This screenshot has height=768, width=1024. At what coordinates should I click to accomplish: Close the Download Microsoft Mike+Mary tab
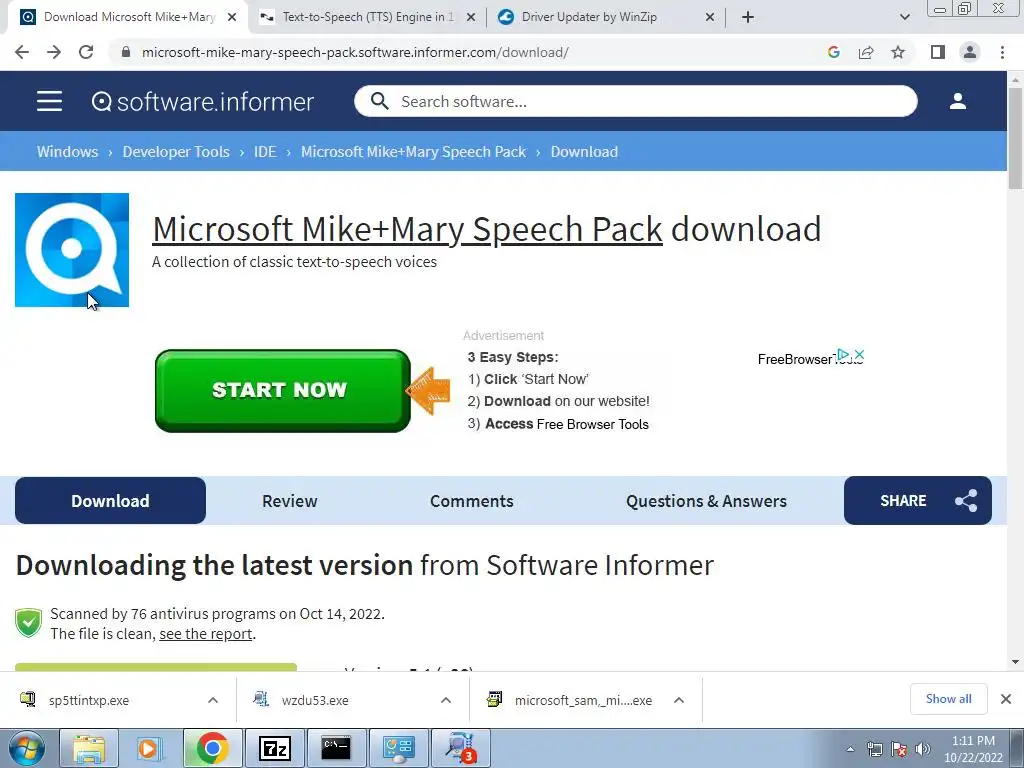(x=232, y=17)
